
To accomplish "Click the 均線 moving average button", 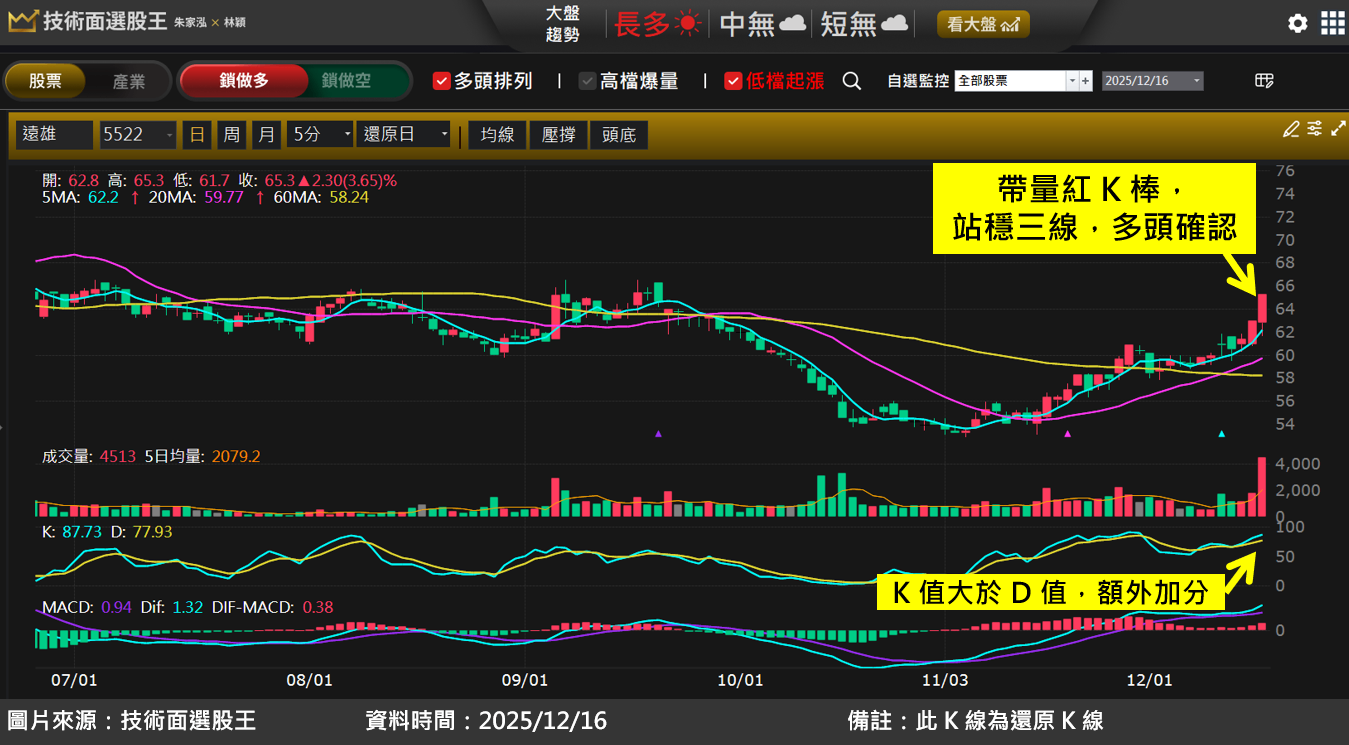I will tap(497, 132).
